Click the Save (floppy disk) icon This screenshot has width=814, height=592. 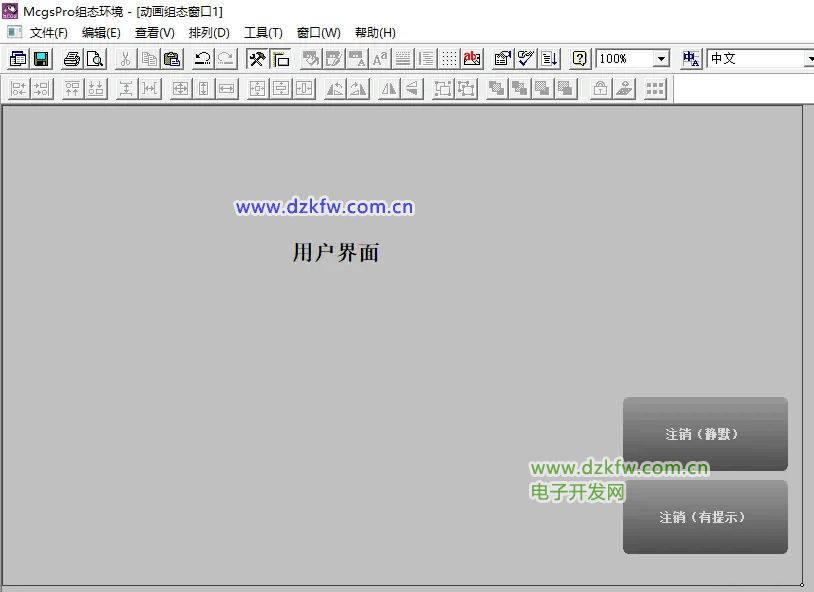tap(41, 59)
